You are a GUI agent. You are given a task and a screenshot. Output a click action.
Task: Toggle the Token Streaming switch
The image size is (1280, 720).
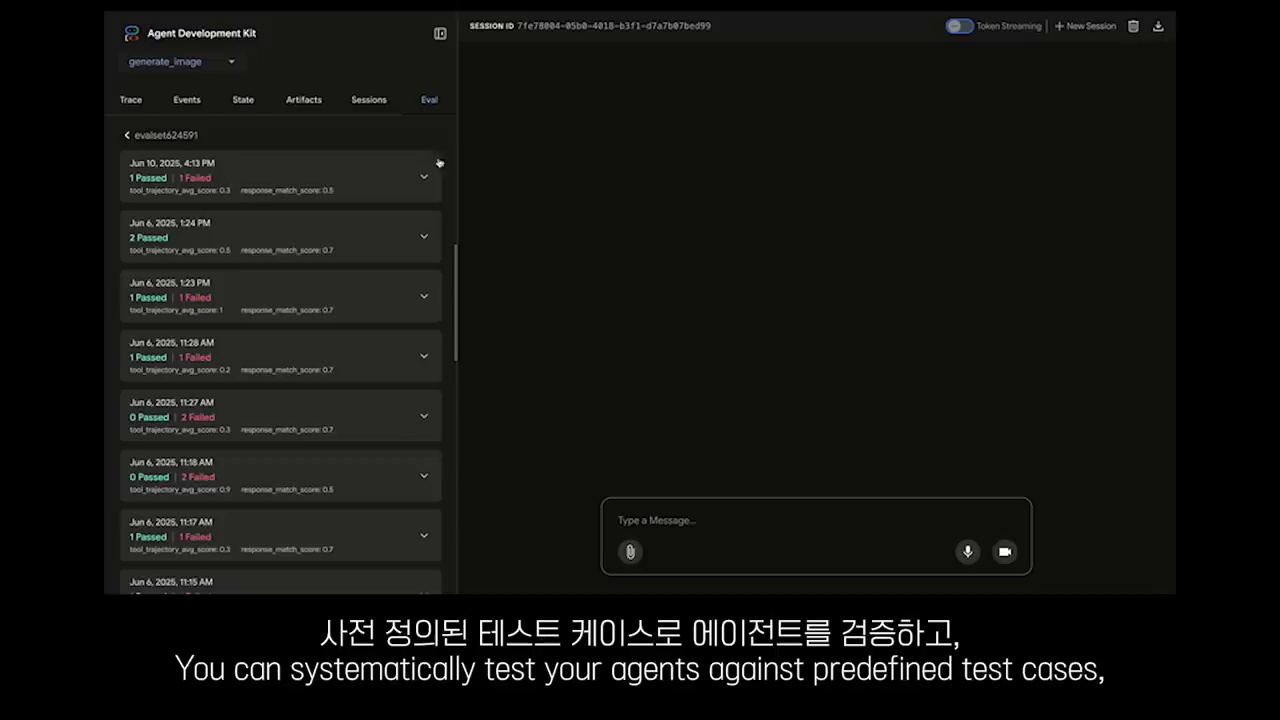(x=960, y=26)
